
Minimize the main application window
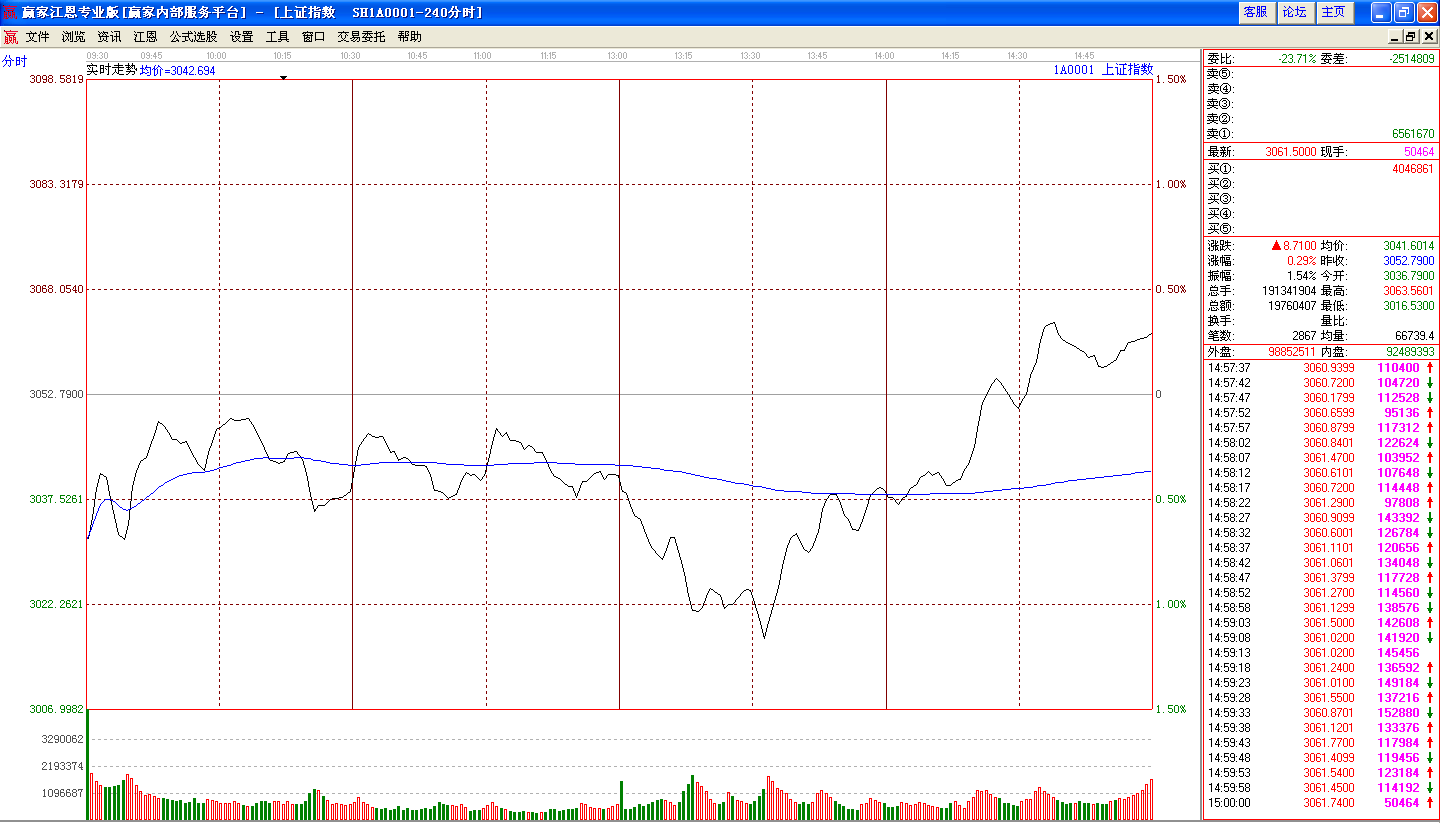(x=1381, y=12)
